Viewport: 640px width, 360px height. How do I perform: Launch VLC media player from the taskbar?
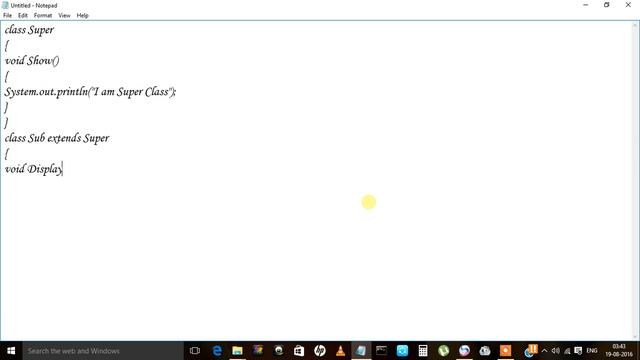click(x=340, y=351)
